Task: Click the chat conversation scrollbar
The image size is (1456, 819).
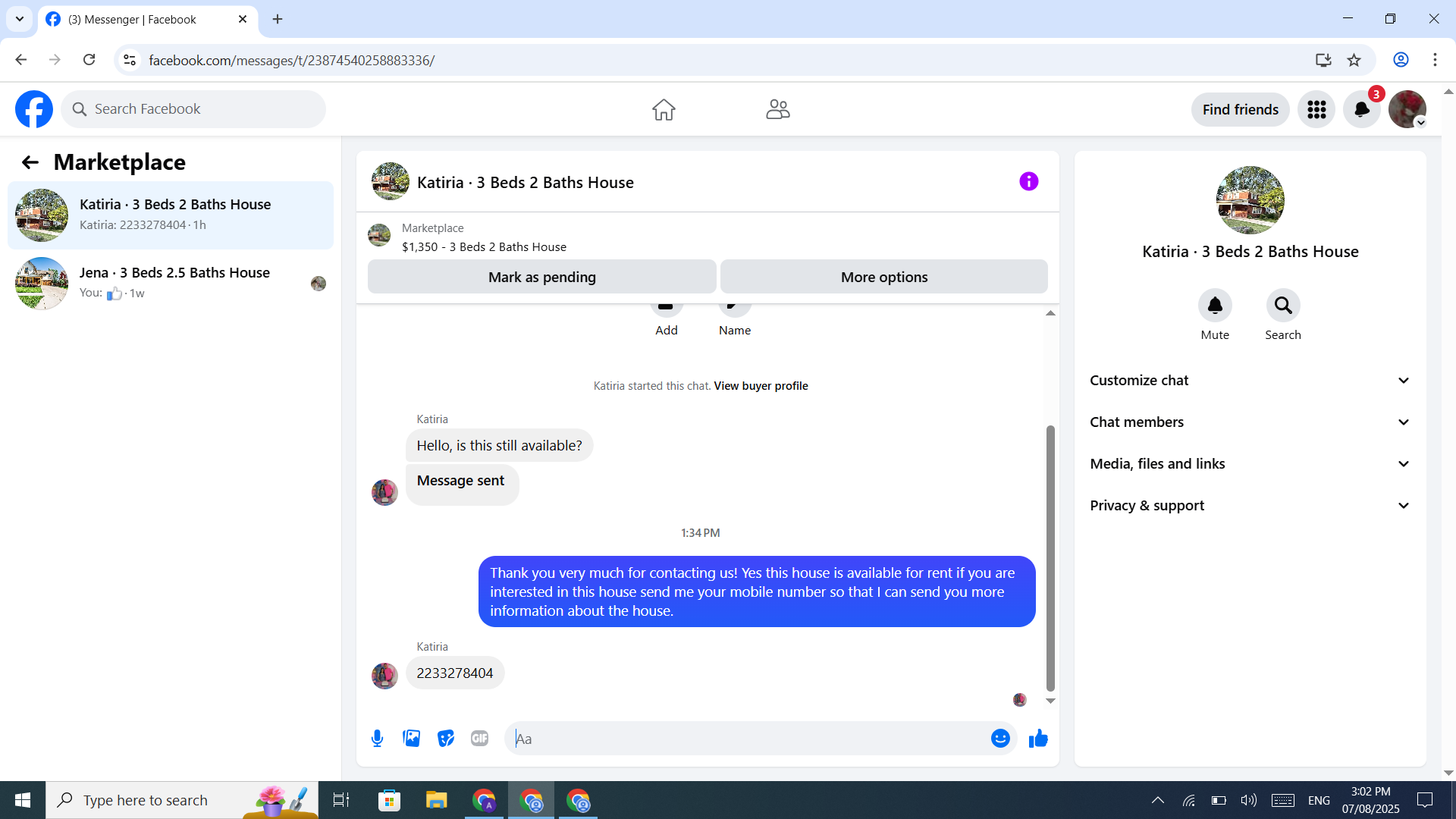Action: pos(1050,557)
